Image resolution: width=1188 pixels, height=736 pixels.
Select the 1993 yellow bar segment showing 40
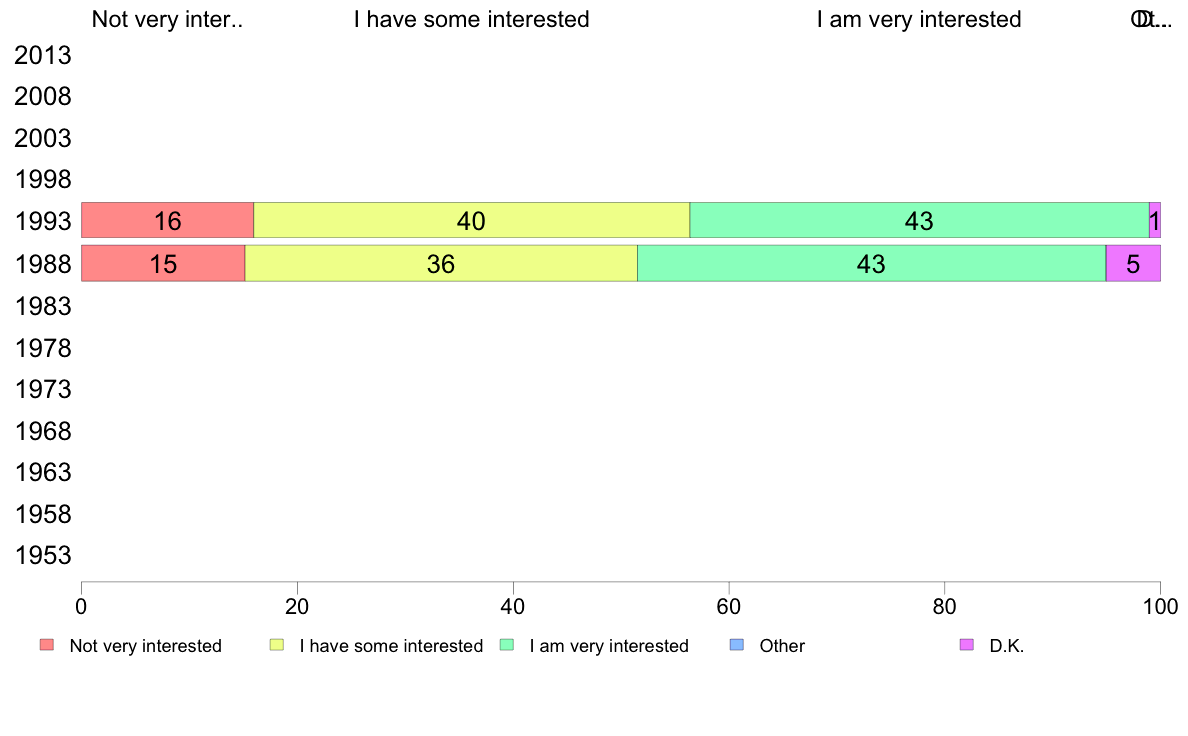pos(471,221)
